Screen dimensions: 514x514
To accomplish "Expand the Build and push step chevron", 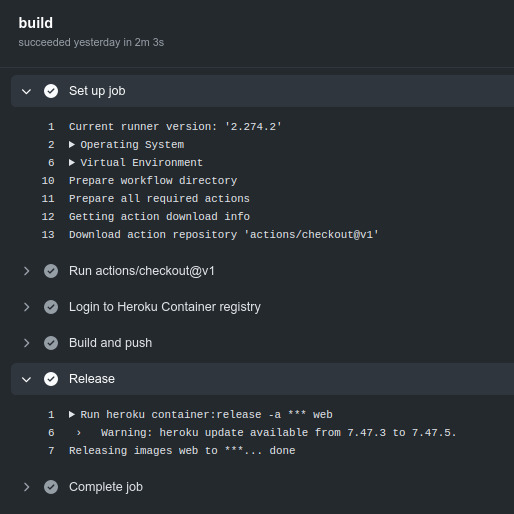I will coord(27,343).
